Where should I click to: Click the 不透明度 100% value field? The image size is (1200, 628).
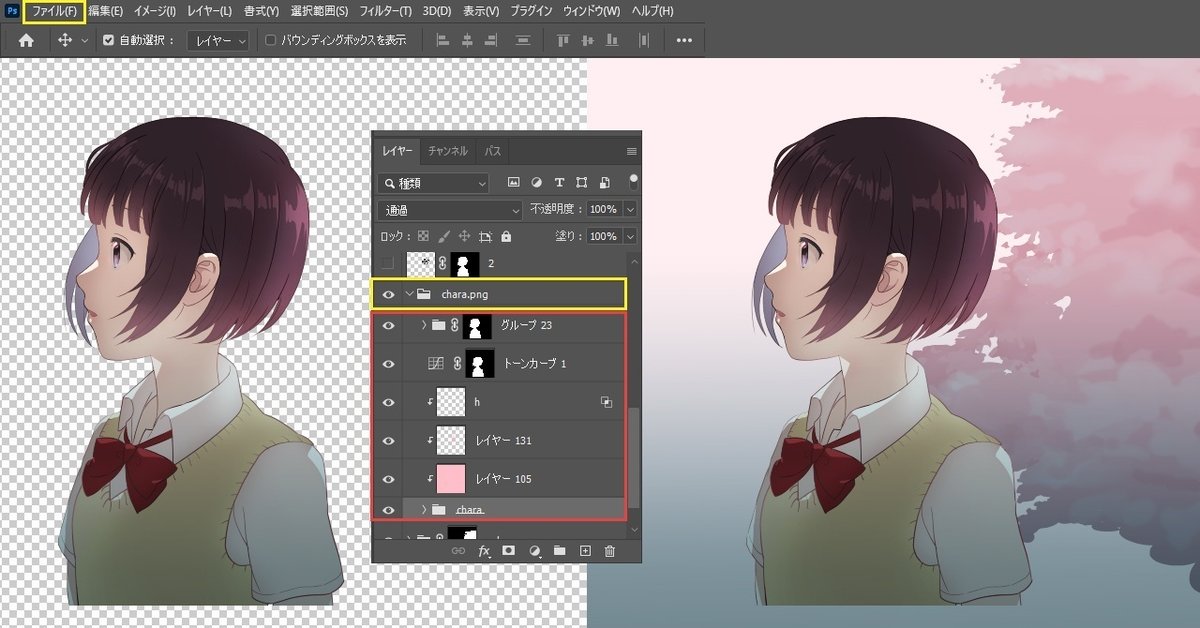point(603,210)
